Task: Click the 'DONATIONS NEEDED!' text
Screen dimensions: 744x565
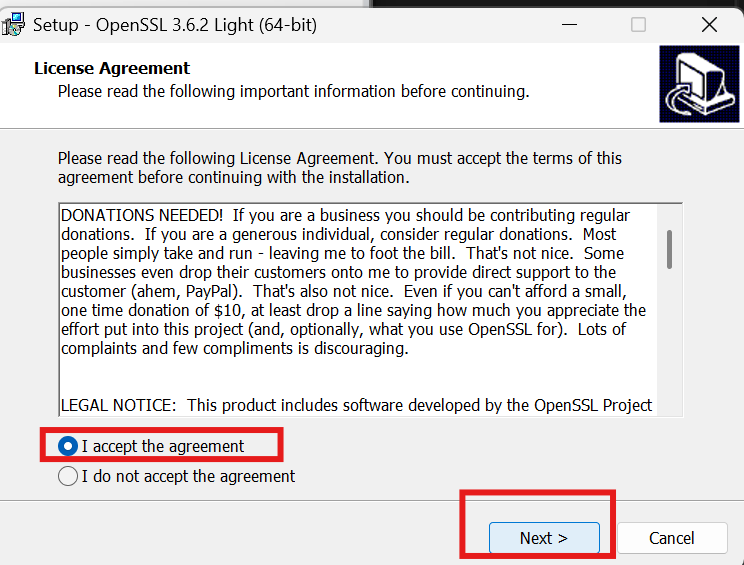Action: click(x=142, y=215)
